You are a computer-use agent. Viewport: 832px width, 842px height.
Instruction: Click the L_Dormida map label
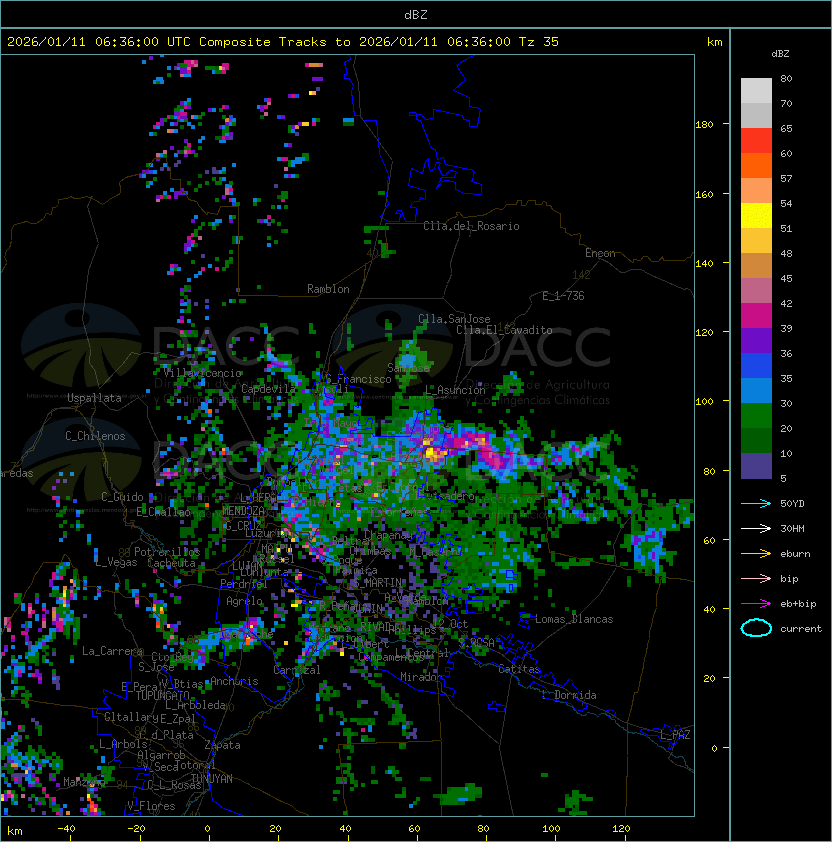[x=569, y=695]
